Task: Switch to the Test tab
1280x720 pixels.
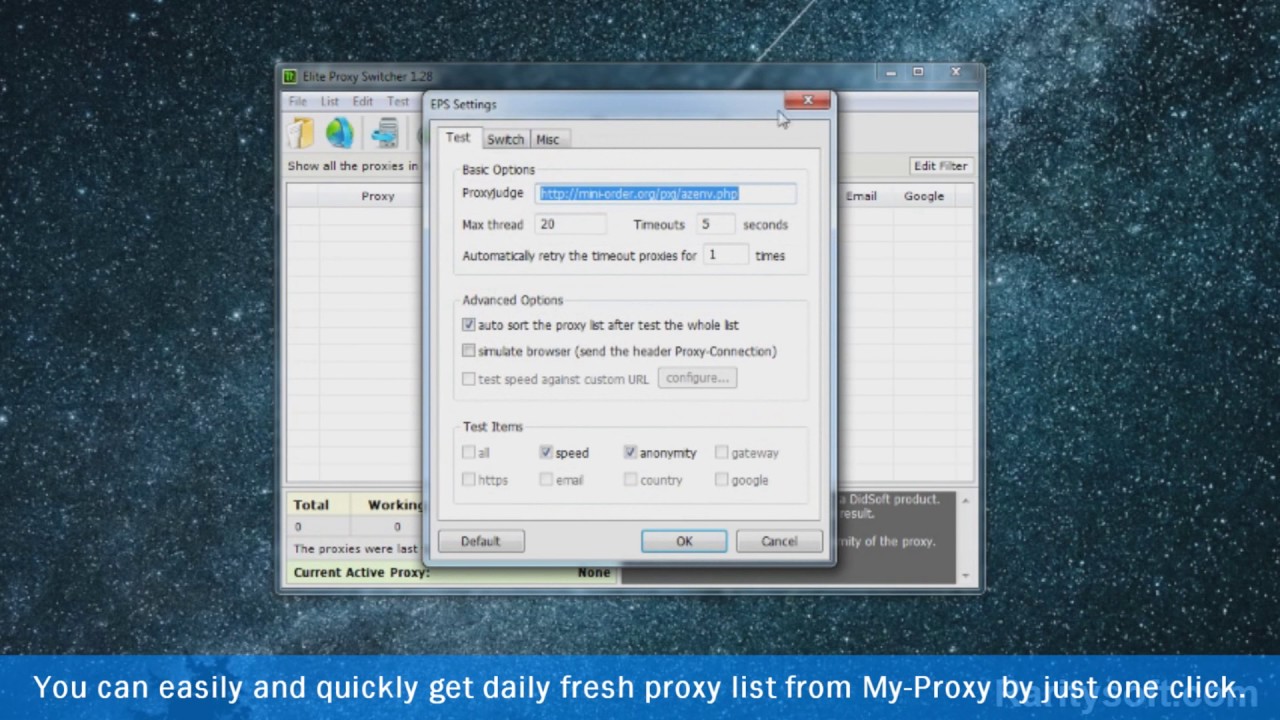Action: tap(458, 138)
